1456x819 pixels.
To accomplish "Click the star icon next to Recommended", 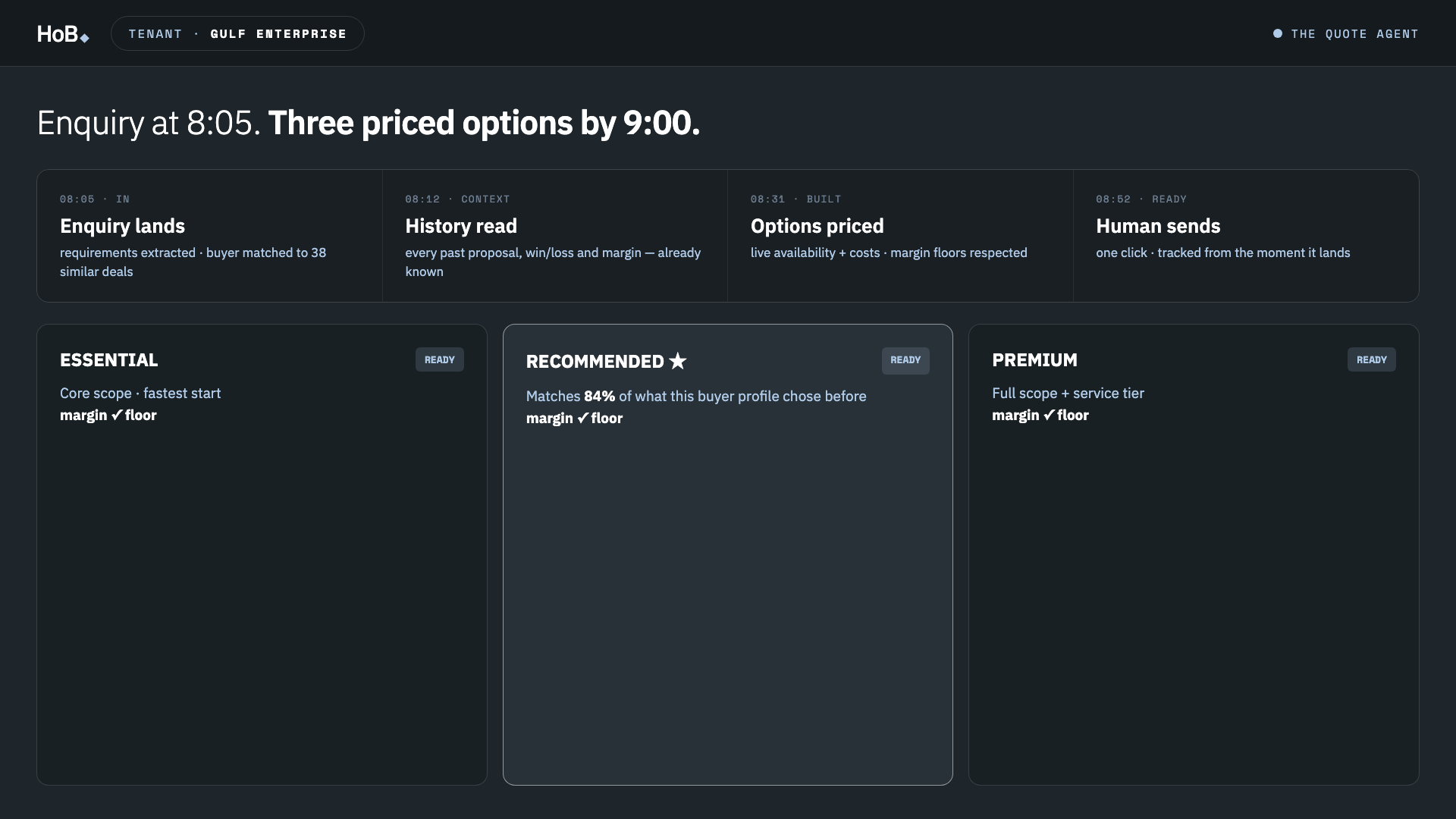I will click(678, 361).
